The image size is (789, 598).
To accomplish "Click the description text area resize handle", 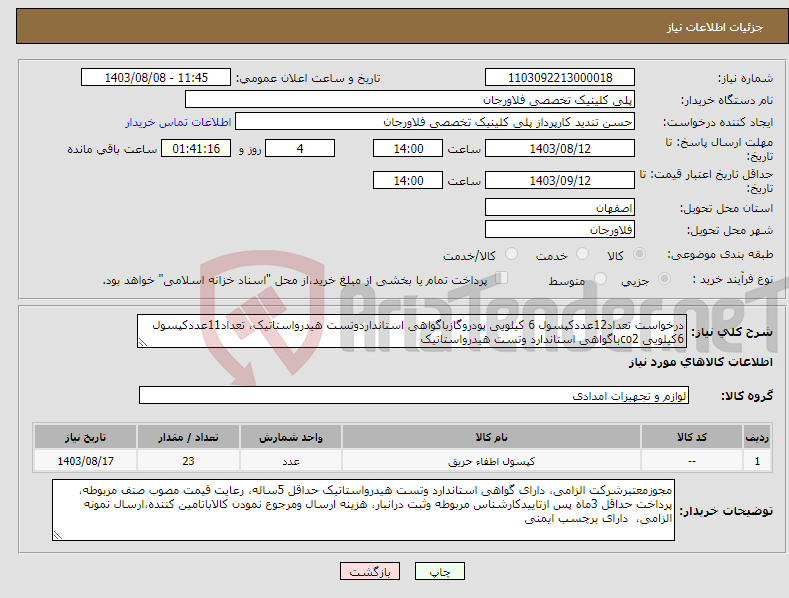I will click(x=143, y=343).
